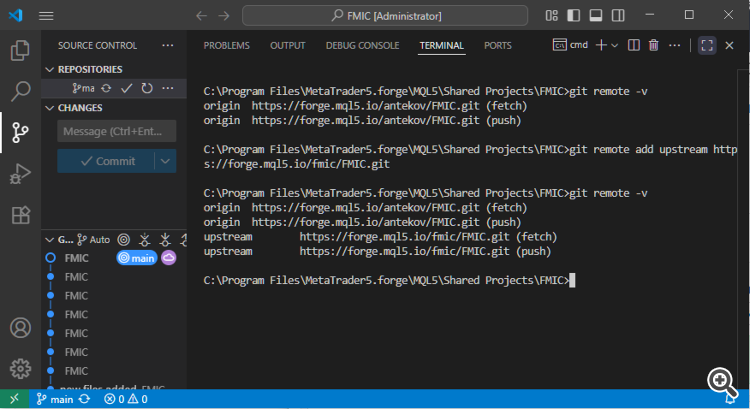
Task: Pull changes in Graph toolbar
Action: pyautogui.click(x=165, y=240)
